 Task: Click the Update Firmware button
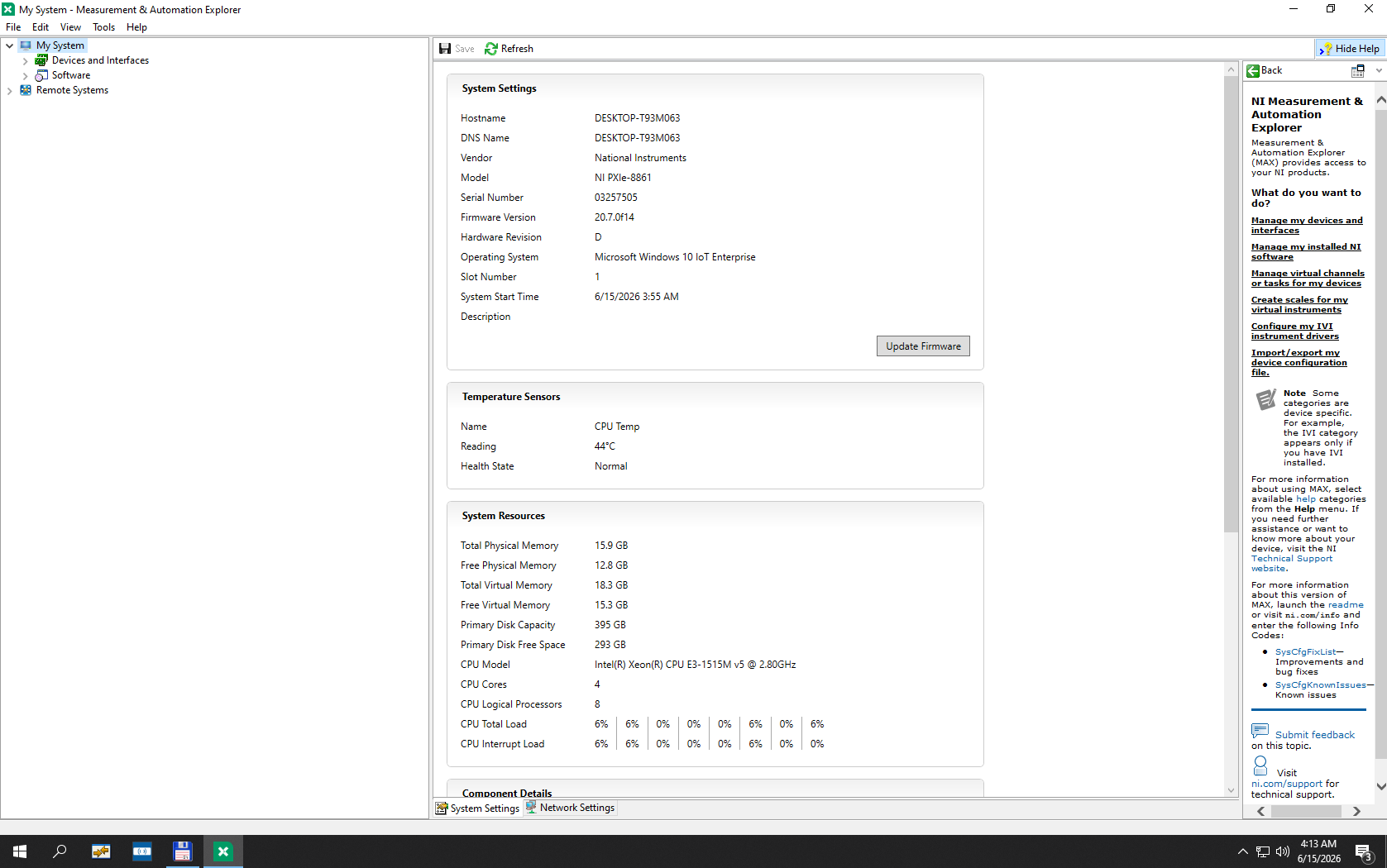[923, 346]
